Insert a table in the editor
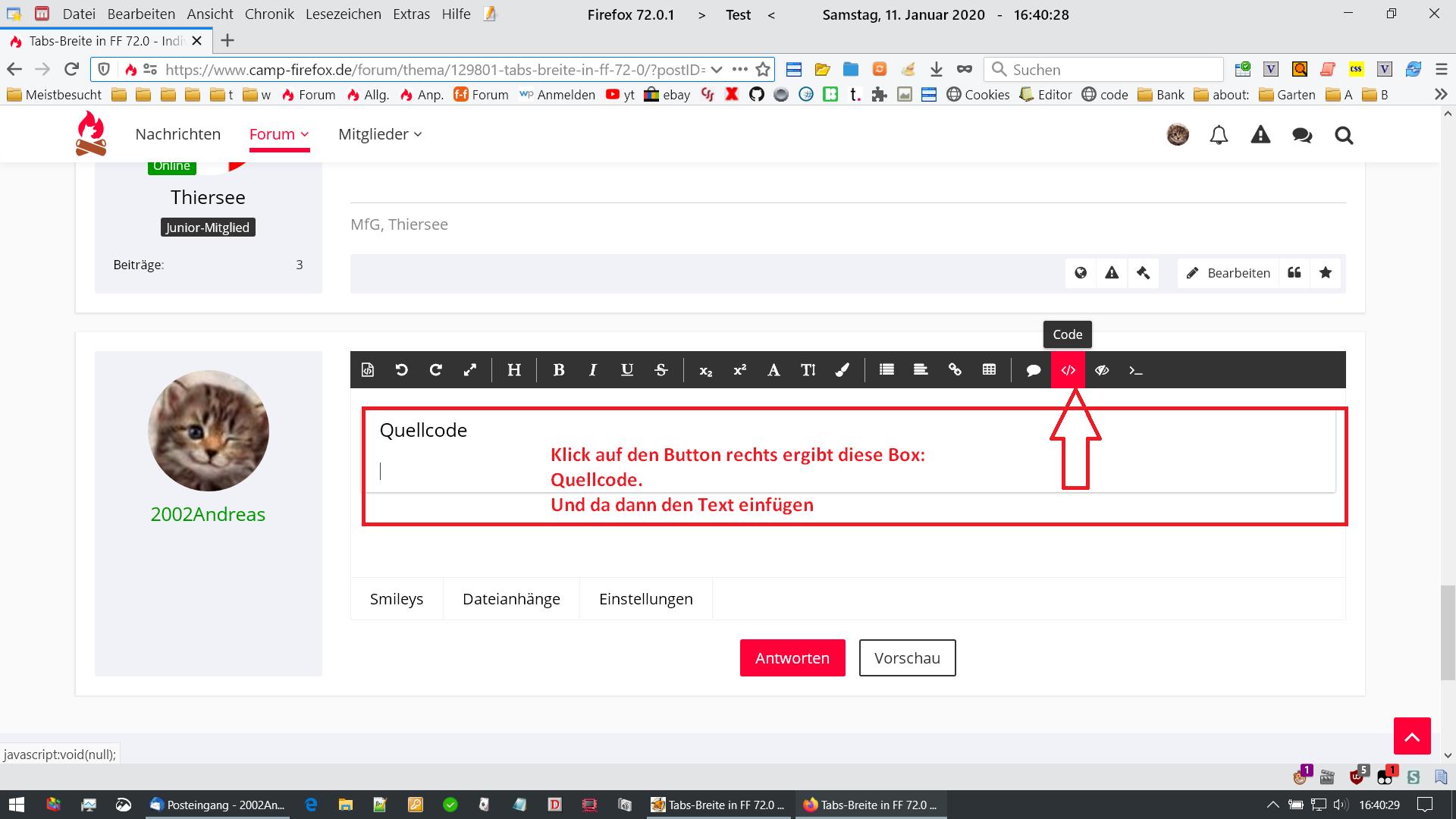Screen dimensions: 1456x819 pos(989,370)
